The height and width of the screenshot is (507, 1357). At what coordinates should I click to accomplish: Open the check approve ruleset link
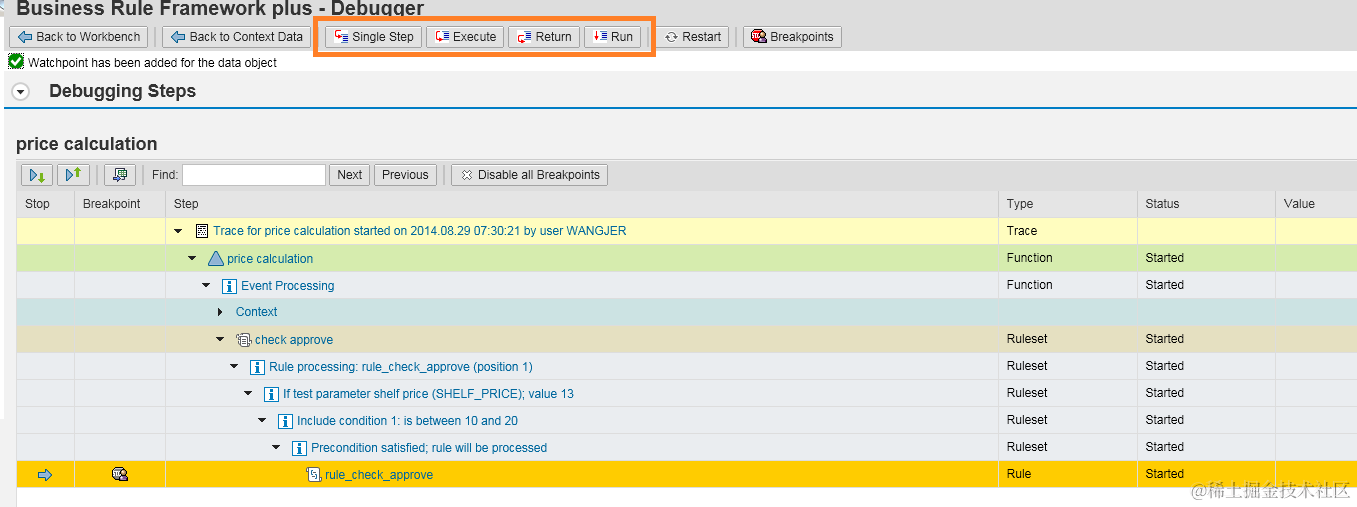click(x=294, y=340)
